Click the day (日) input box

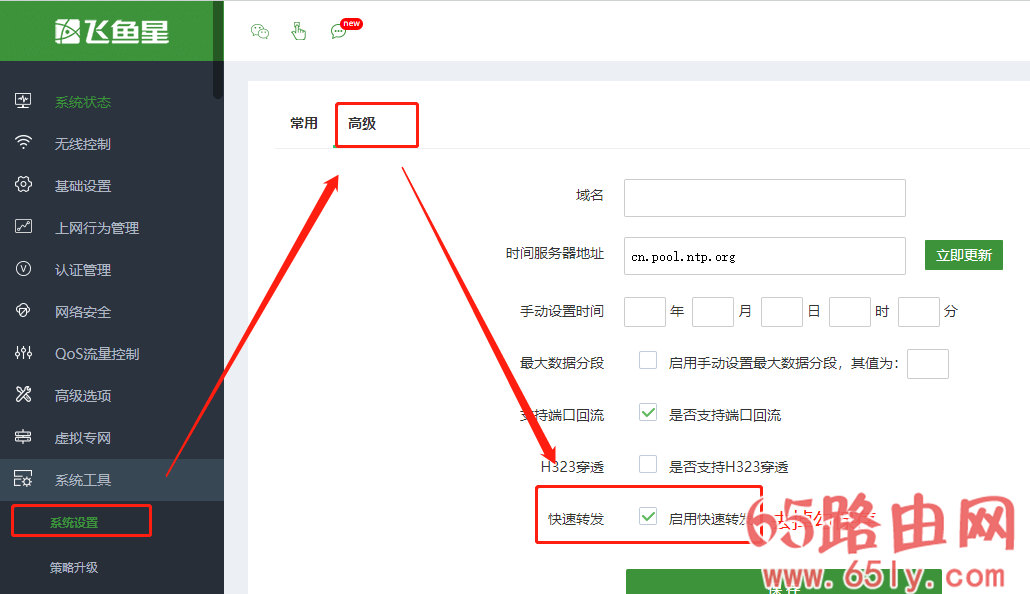(782, 311)
